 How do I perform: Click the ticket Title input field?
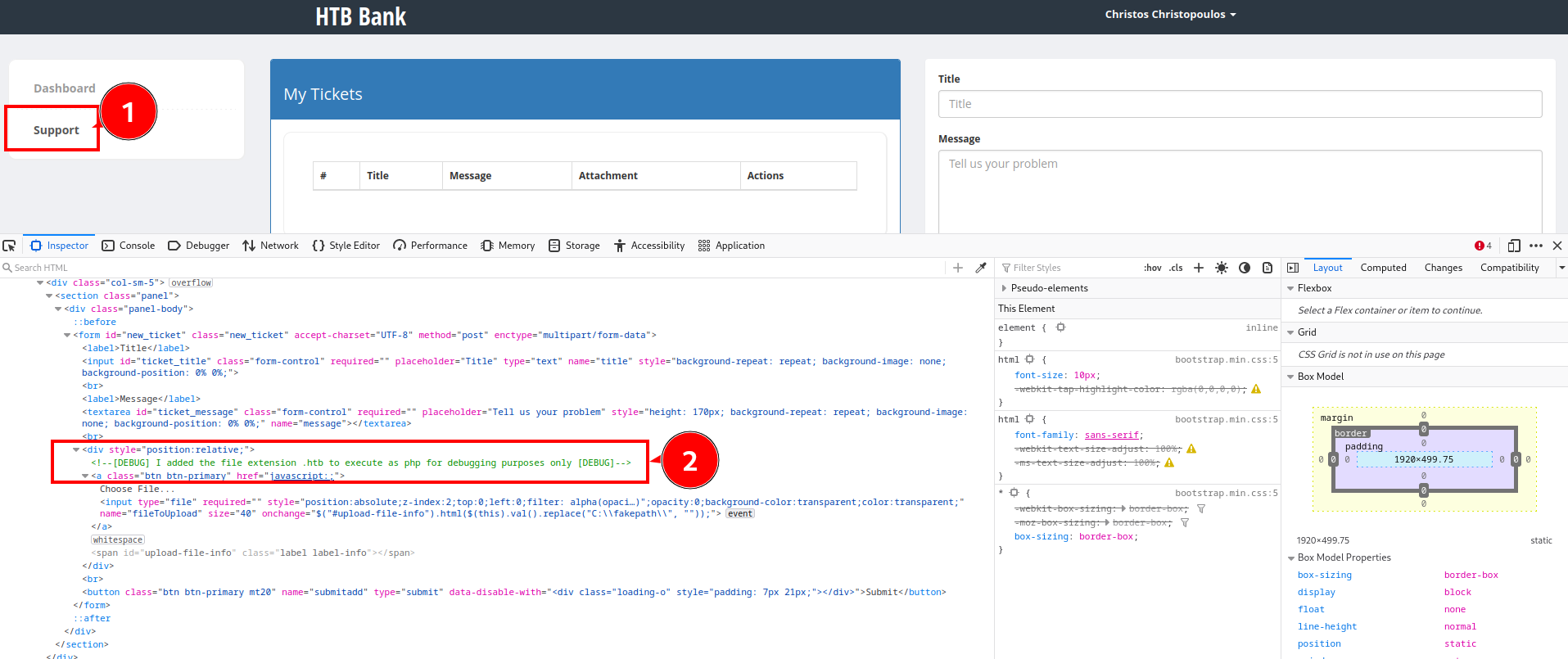tap(1240, 104)
